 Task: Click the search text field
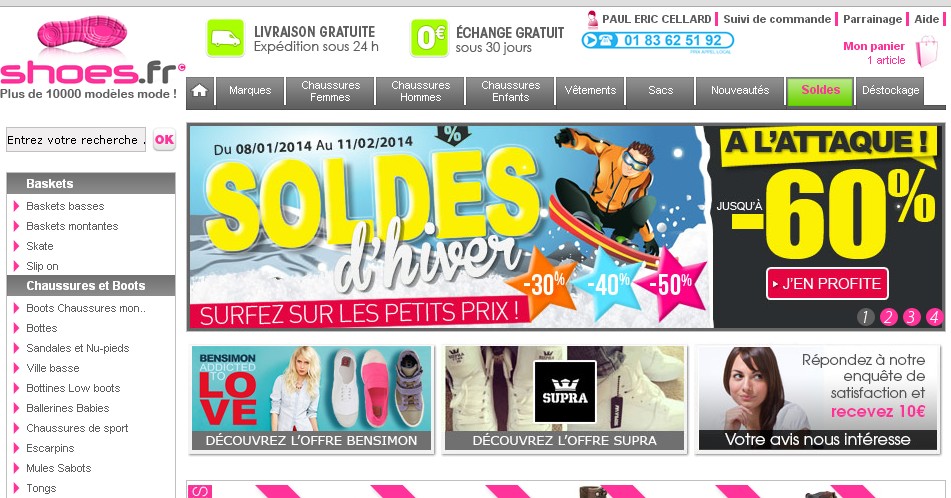pyautogui.click(x=76, y=140)
